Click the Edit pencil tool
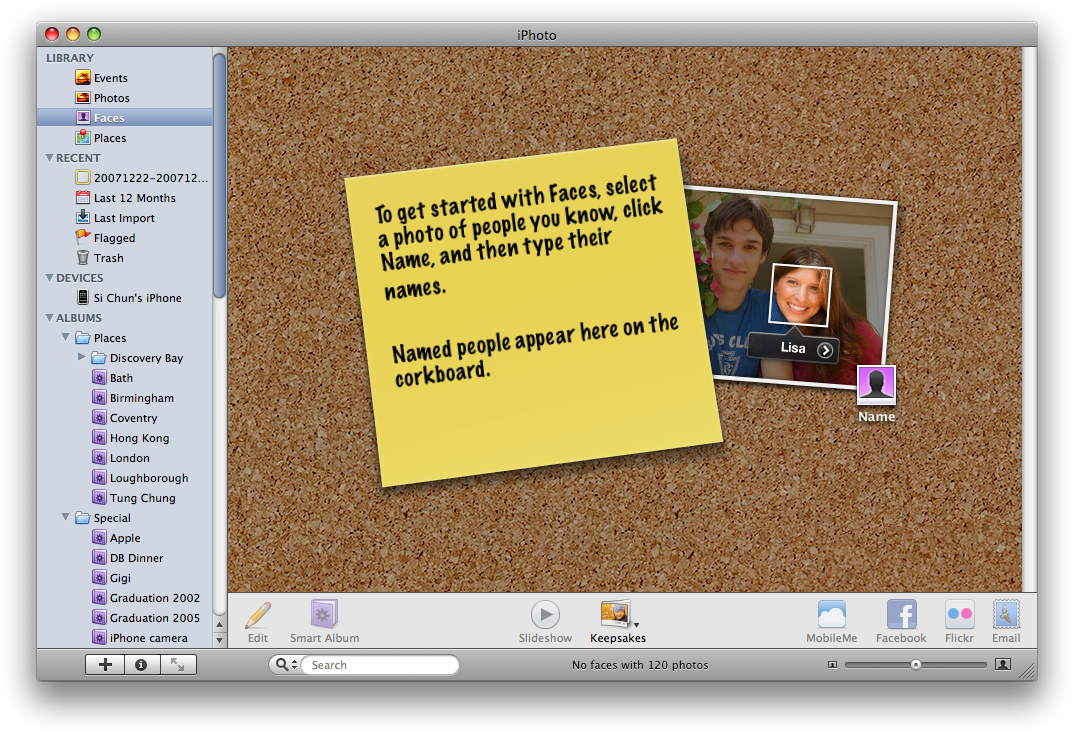Viewport: 1073px width, 732px height. 258,622
